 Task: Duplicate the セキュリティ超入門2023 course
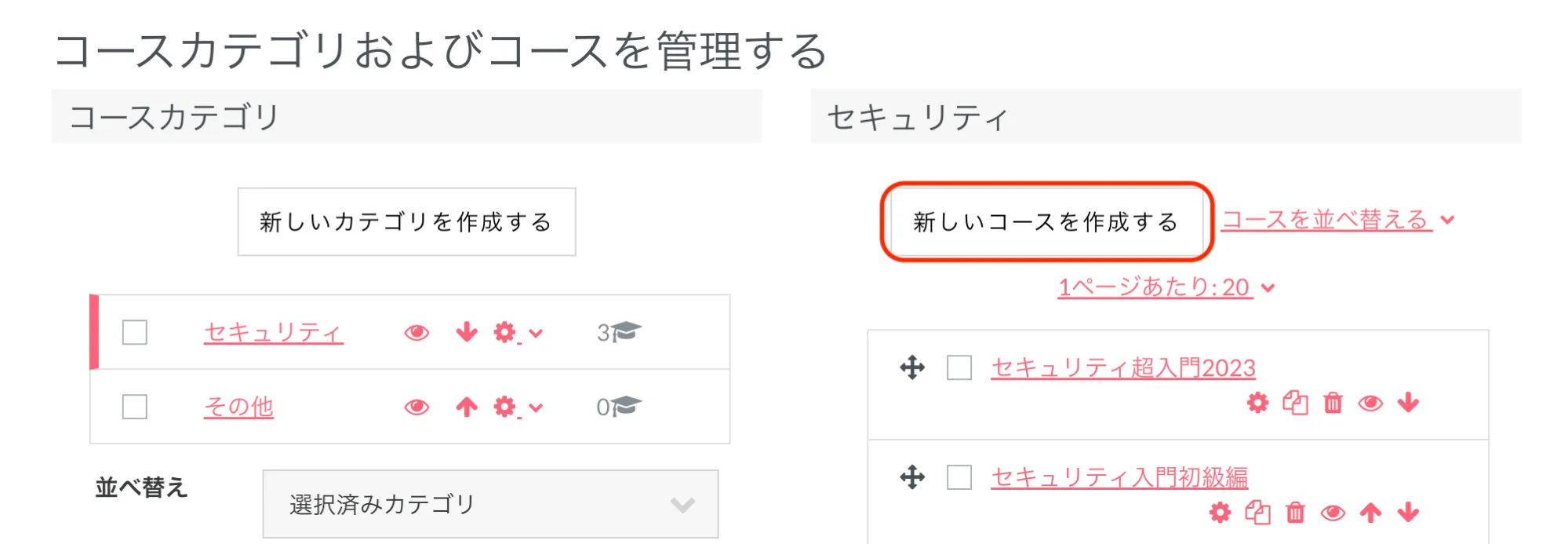tap(1295, 403)
